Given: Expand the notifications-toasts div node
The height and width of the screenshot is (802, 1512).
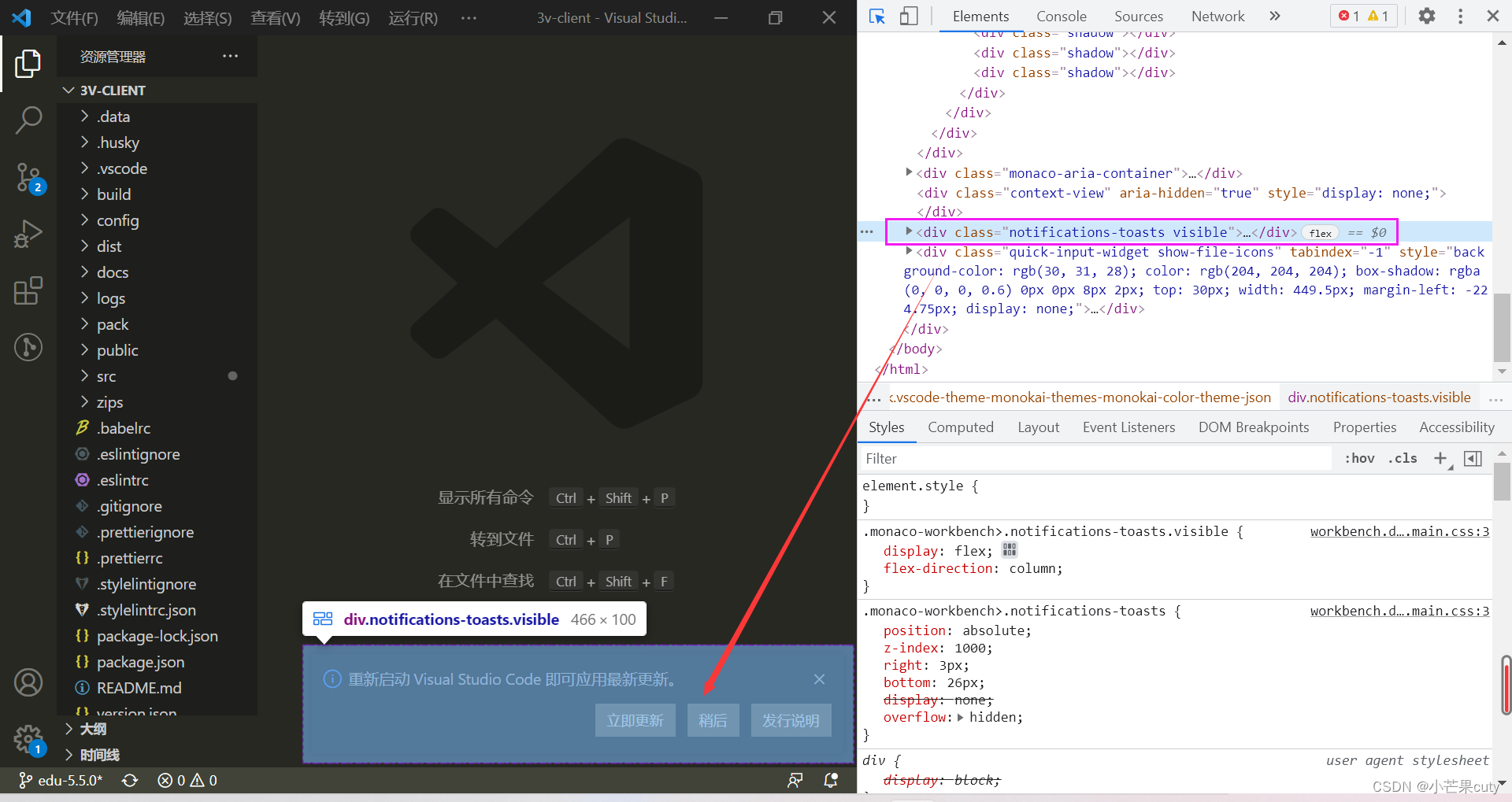Looking at the screenshot, I should [909, 231].
